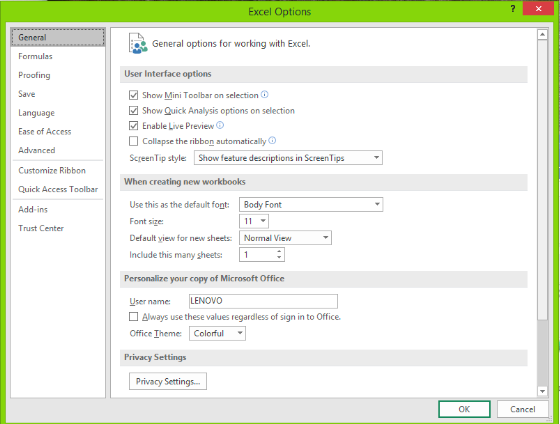The width and height of the screenshot is (560, 424).
Task: Open the Office Theme Colorful dropdown
Action: pyautogui.click(x=217, y=333)
